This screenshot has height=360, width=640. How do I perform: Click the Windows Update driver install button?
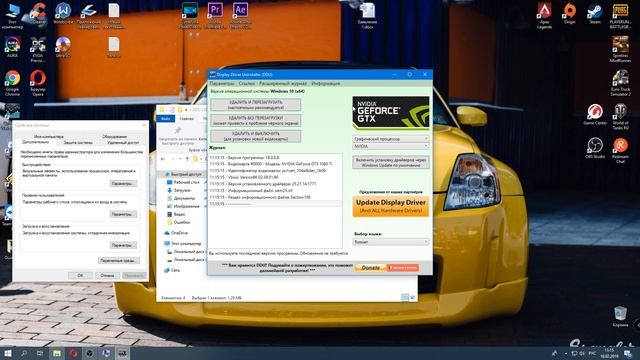[x=391, y=162]
